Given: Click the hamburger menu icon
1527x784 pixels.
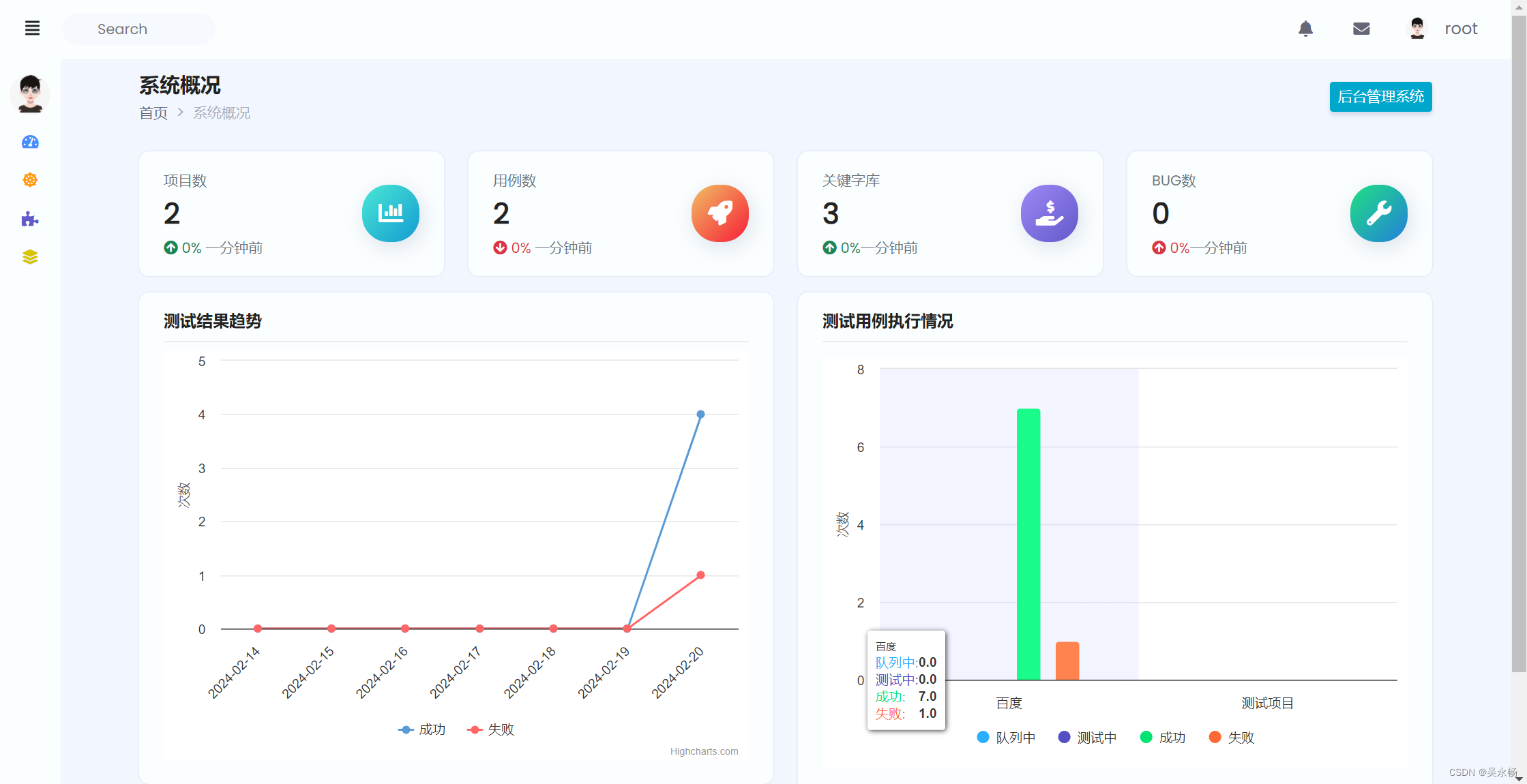Looking at the screenshot, I should pos(32,29).
